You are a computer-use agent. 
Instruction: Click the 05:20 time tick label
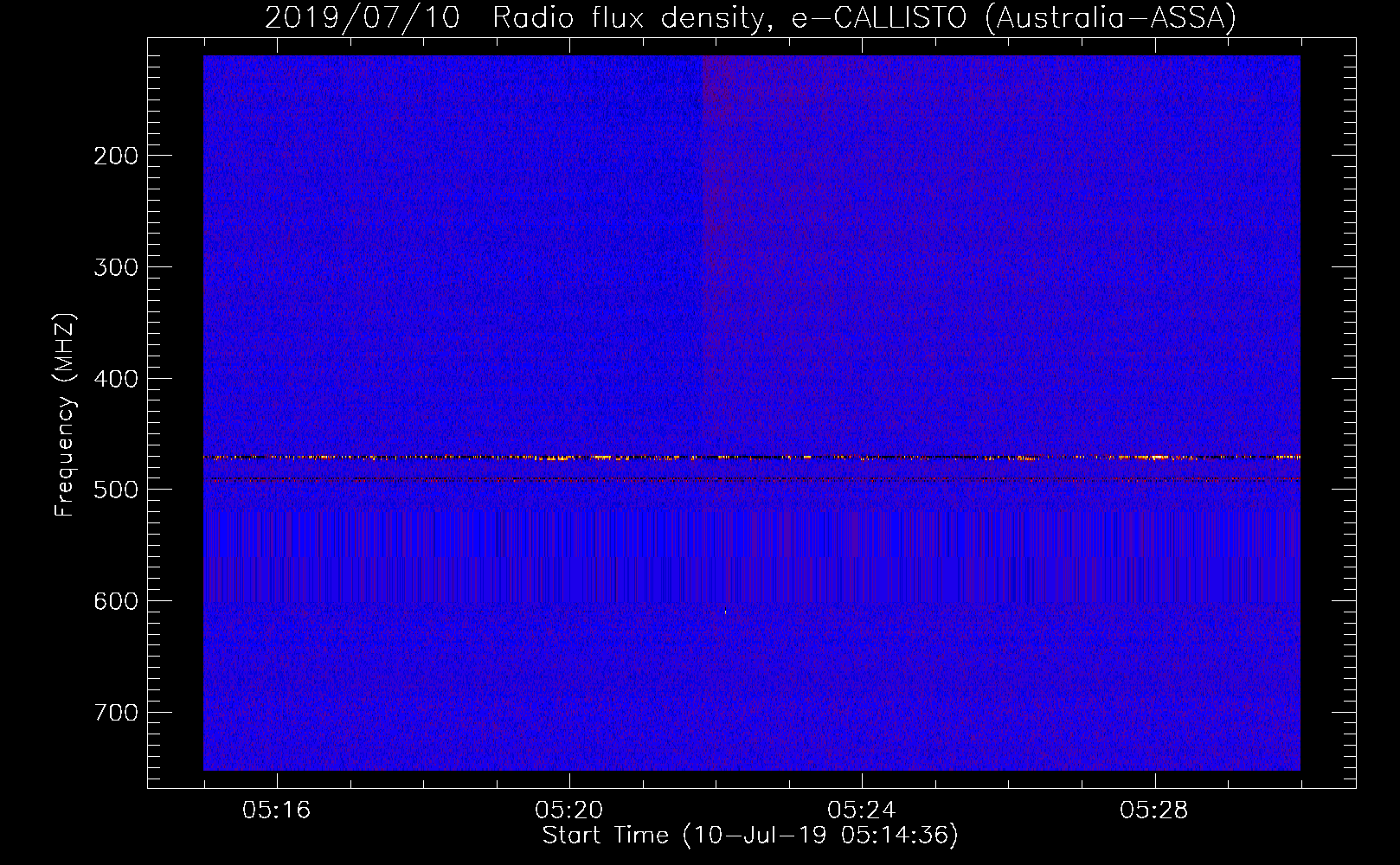pyautogui.click(x=569, y=811)
